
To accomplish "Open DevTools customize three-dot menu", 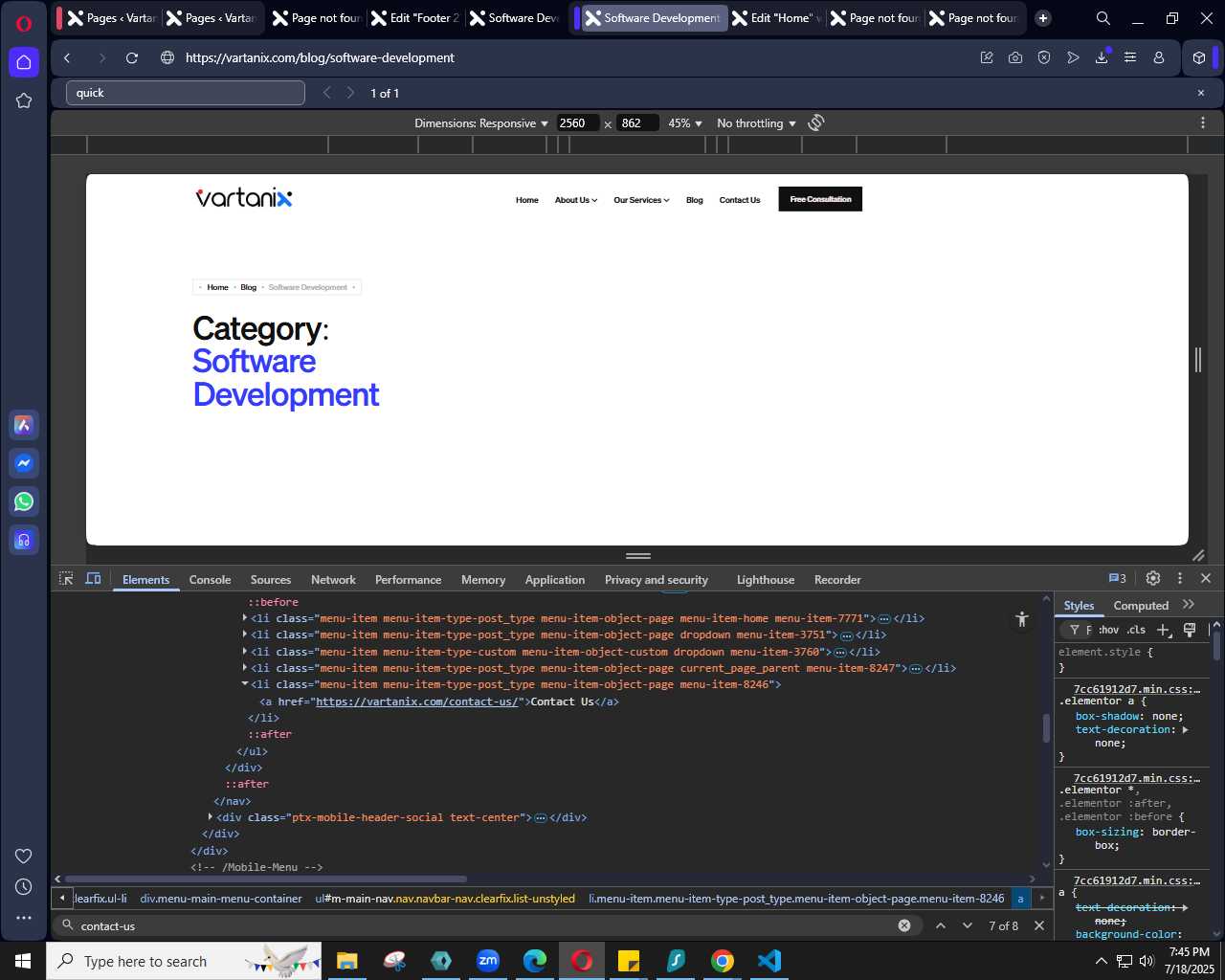I will [x=1180, y=578].
